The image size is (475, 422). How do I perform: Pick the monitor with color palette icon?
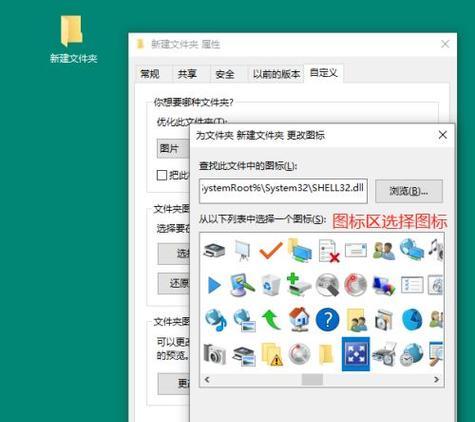pos(384,286)
